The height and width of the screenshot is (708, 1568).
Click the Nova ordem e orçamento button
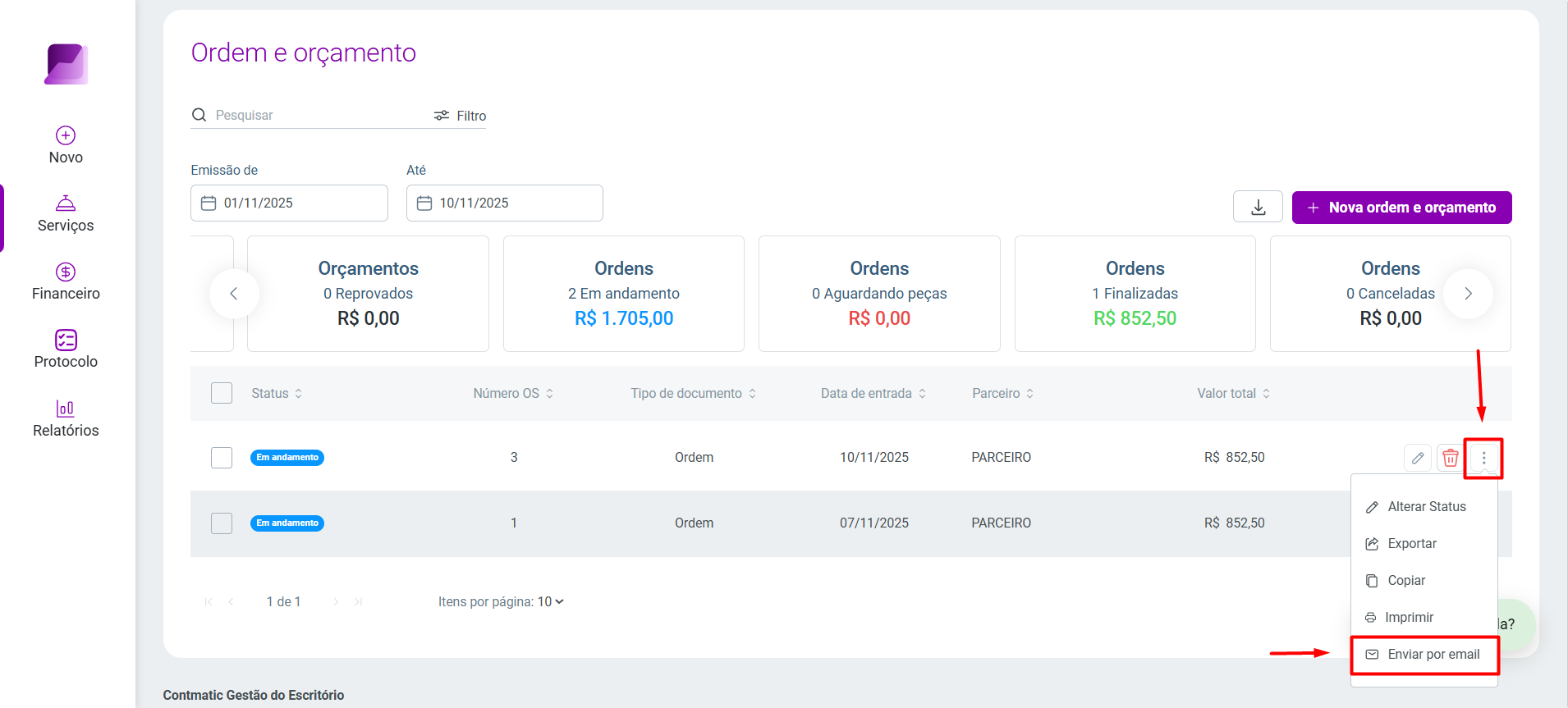click(1401, 208)
